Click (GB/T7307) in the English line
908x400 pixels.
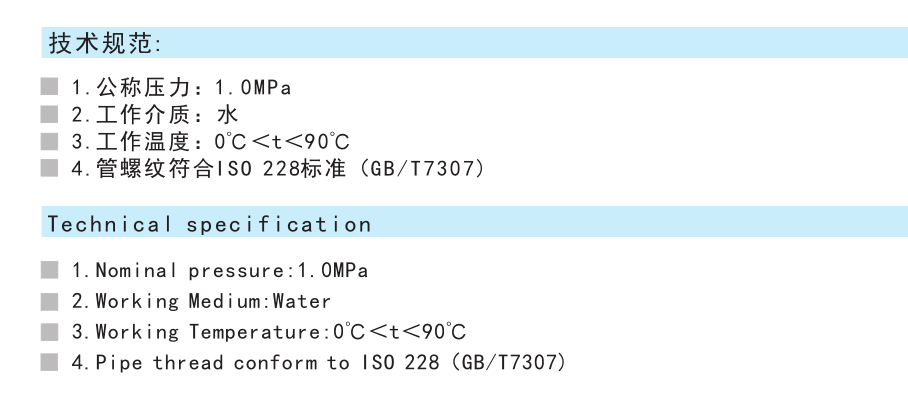pyautogui.click(x=506, y=363)
